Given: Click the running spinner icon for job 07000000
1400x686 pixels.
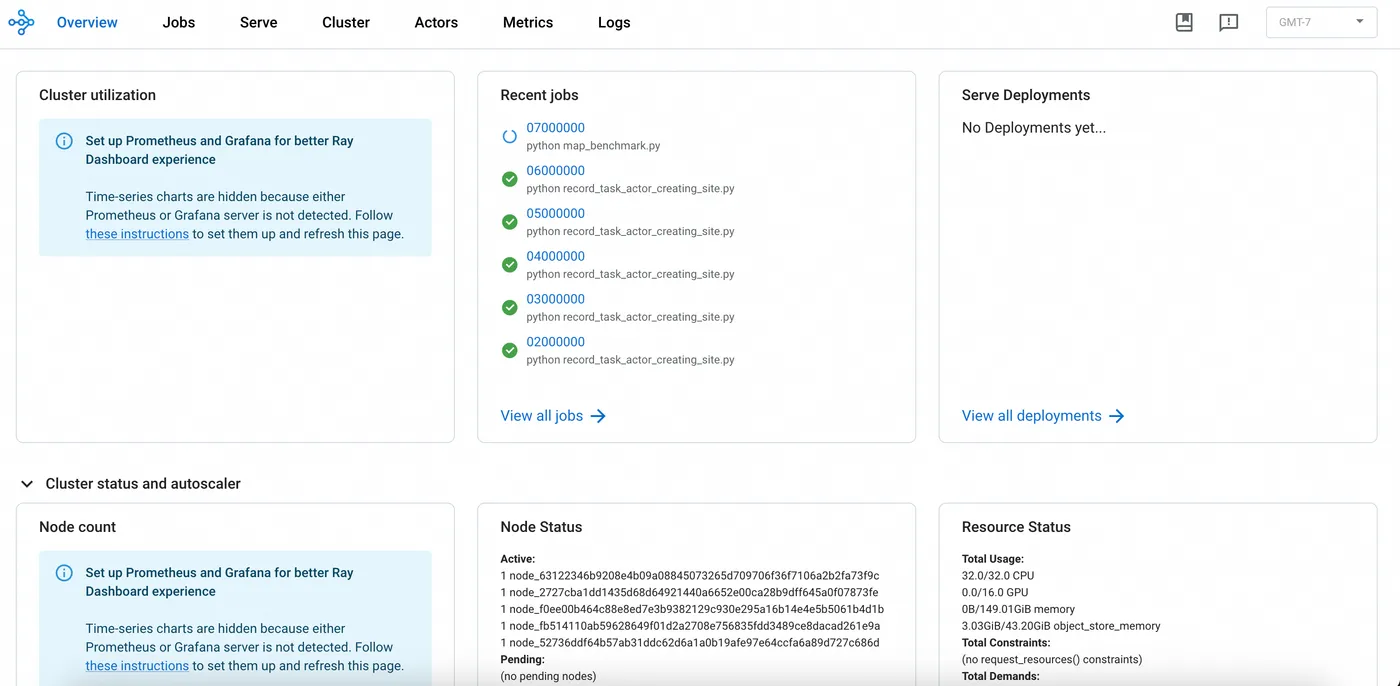Looking at the screenshot, I should 509,136.
